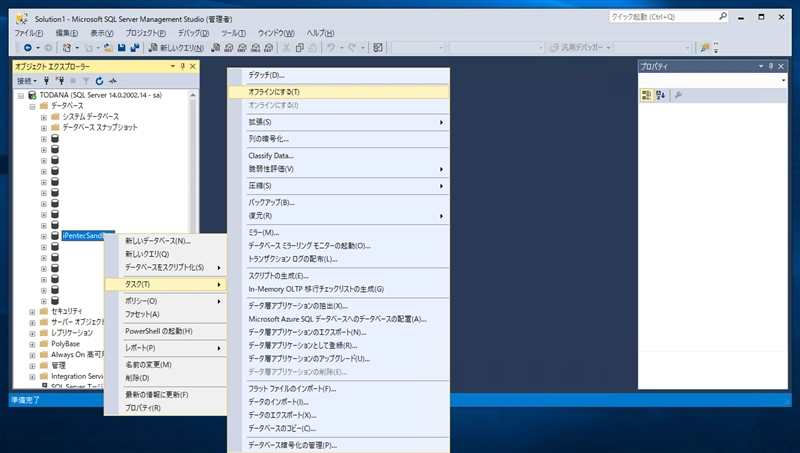Click the MDX query icon
The width and height of the screenshot is (800, 453).
pos(229,47)
